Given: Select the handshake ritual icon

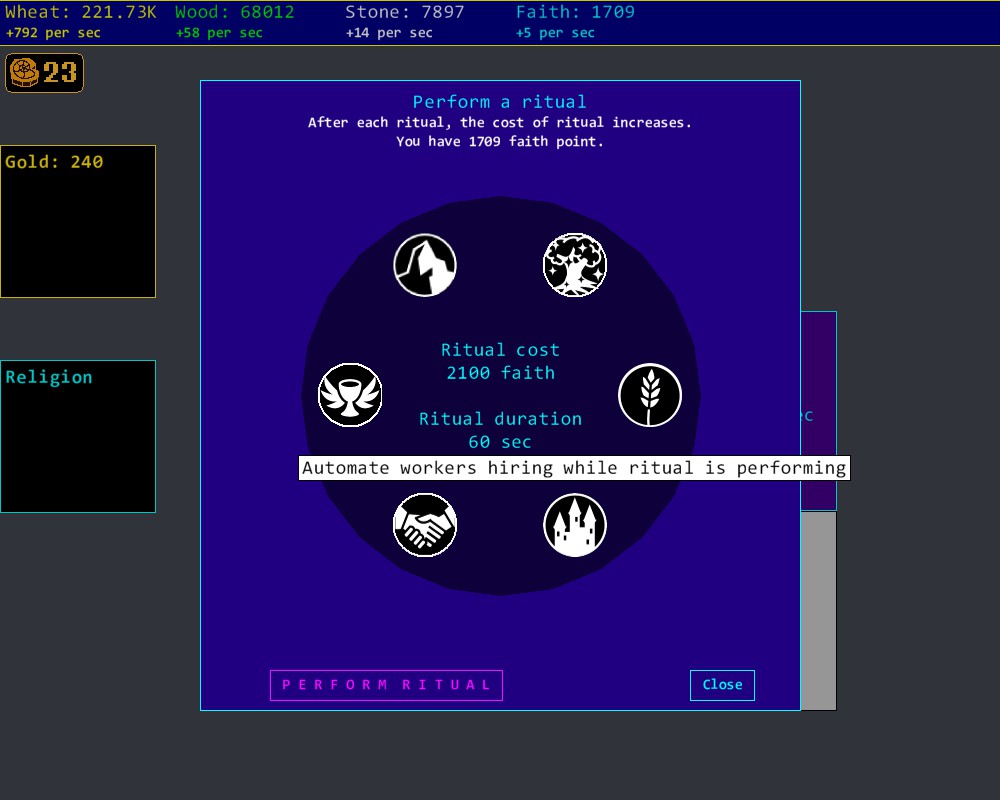Looking at the screenshot, I should click(425, 525).
